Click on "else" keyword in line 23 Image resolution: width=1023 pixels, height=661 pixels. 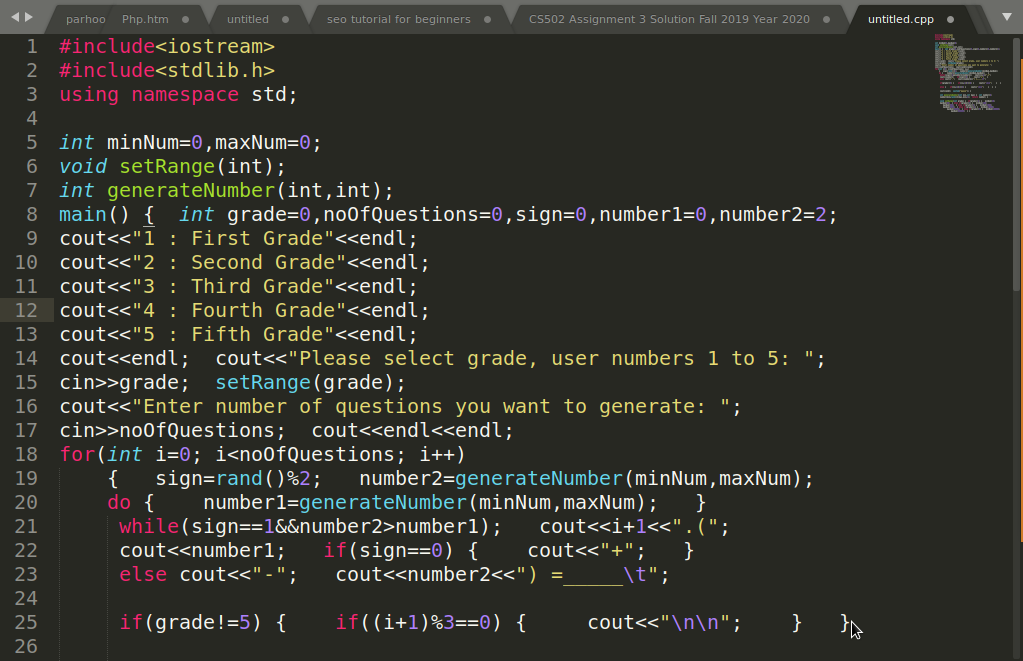pos(143,575)
